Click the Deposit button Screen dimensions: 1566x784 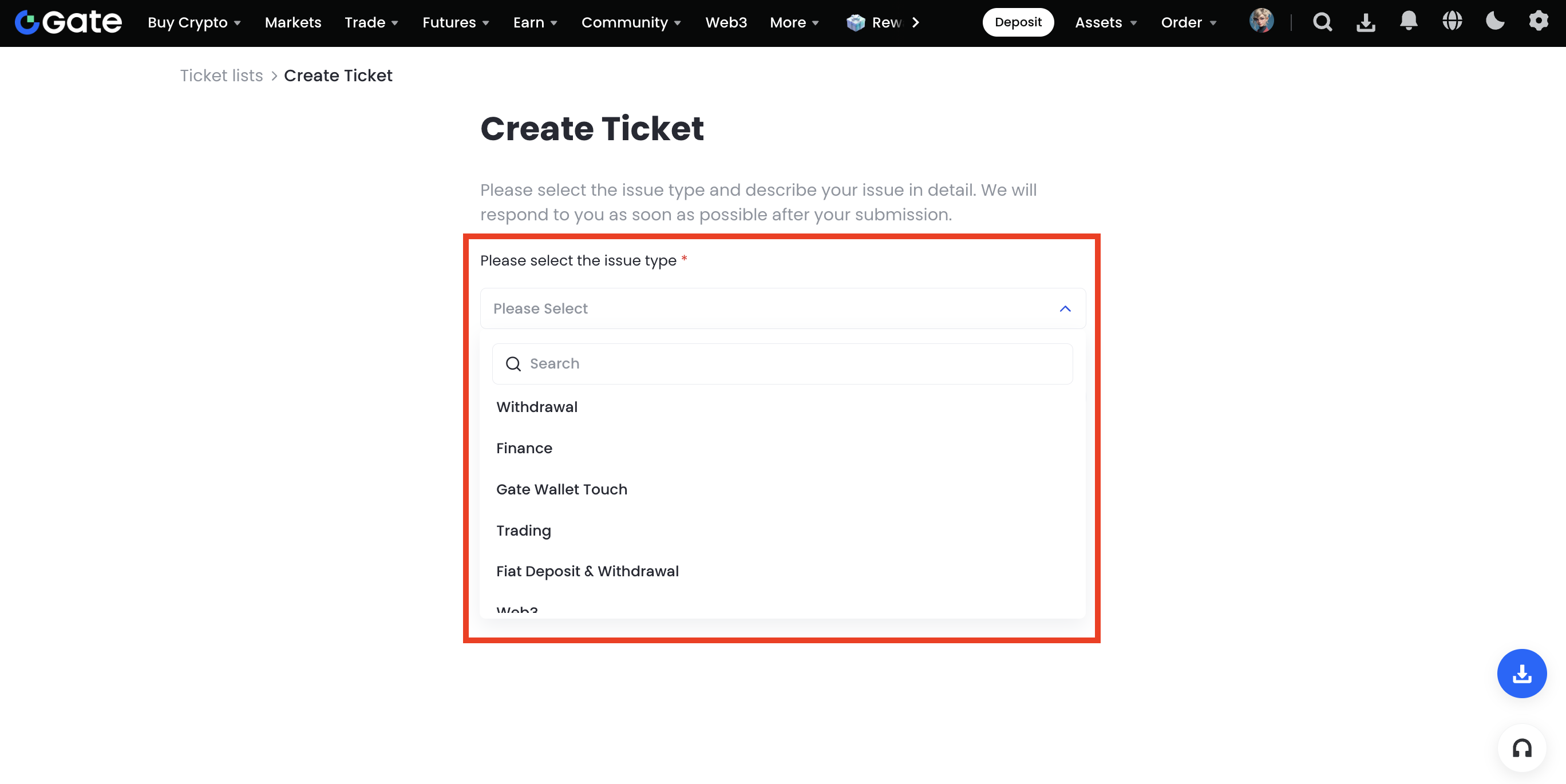(x=1018, y=22)
